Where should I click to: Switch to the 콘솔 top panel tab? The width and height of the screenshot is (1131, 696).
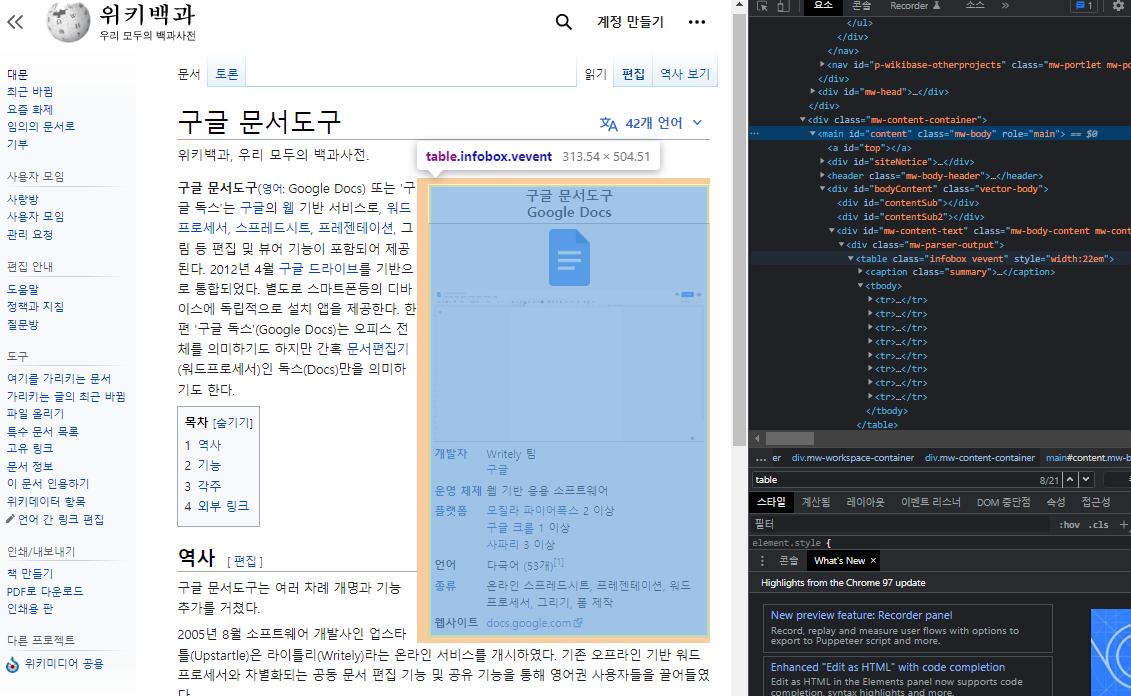(862, 6)
